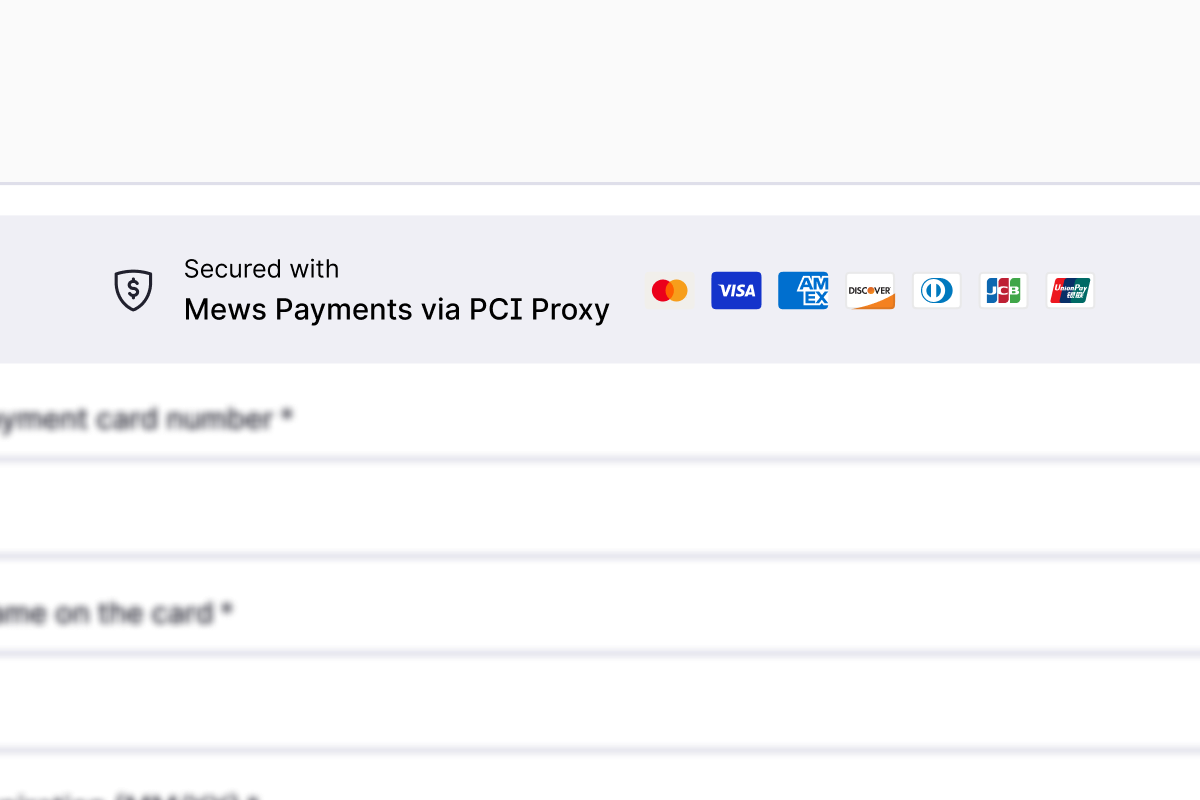This screenshot has width=1200, height=800.
Task: Click the shield with dollar sign icon
Action: click(133, 290)
